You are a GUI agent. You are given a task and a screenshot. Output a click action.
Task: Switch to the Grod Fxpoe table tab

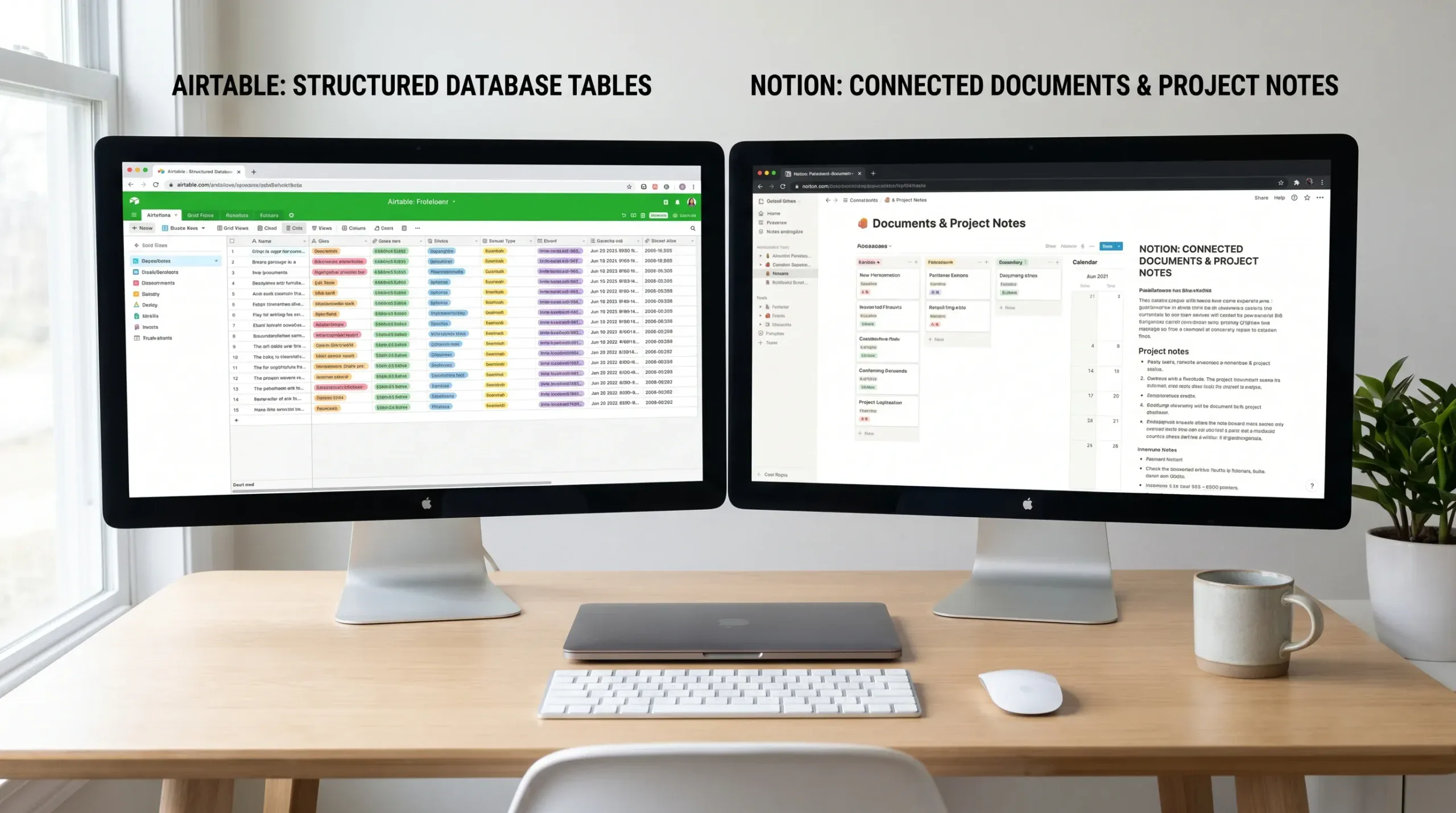click(x=200, y=216)
